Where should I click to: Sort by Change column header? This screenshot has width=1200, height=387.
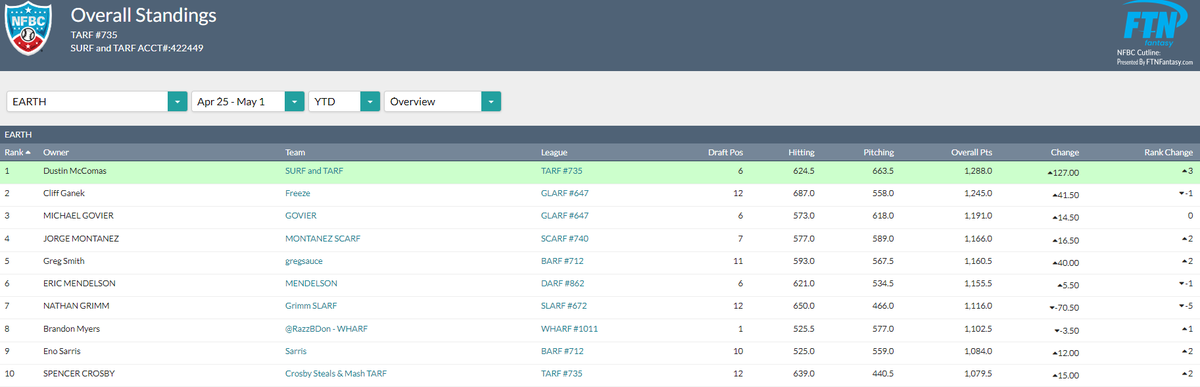(1065, 152)
